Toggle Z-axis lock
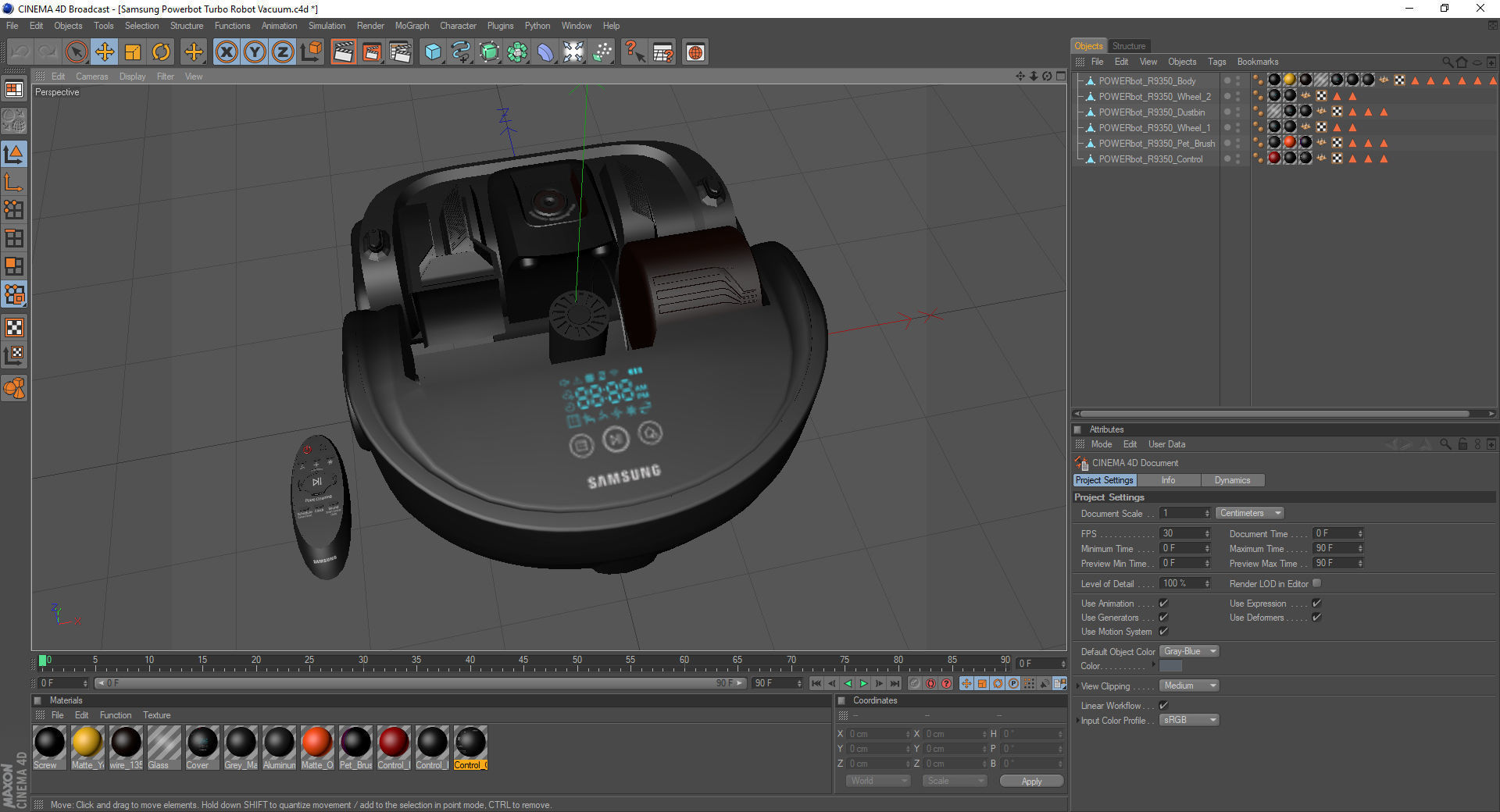This screenshot has width=1500, height=812. pyautogui.click(x=283, y=52)
